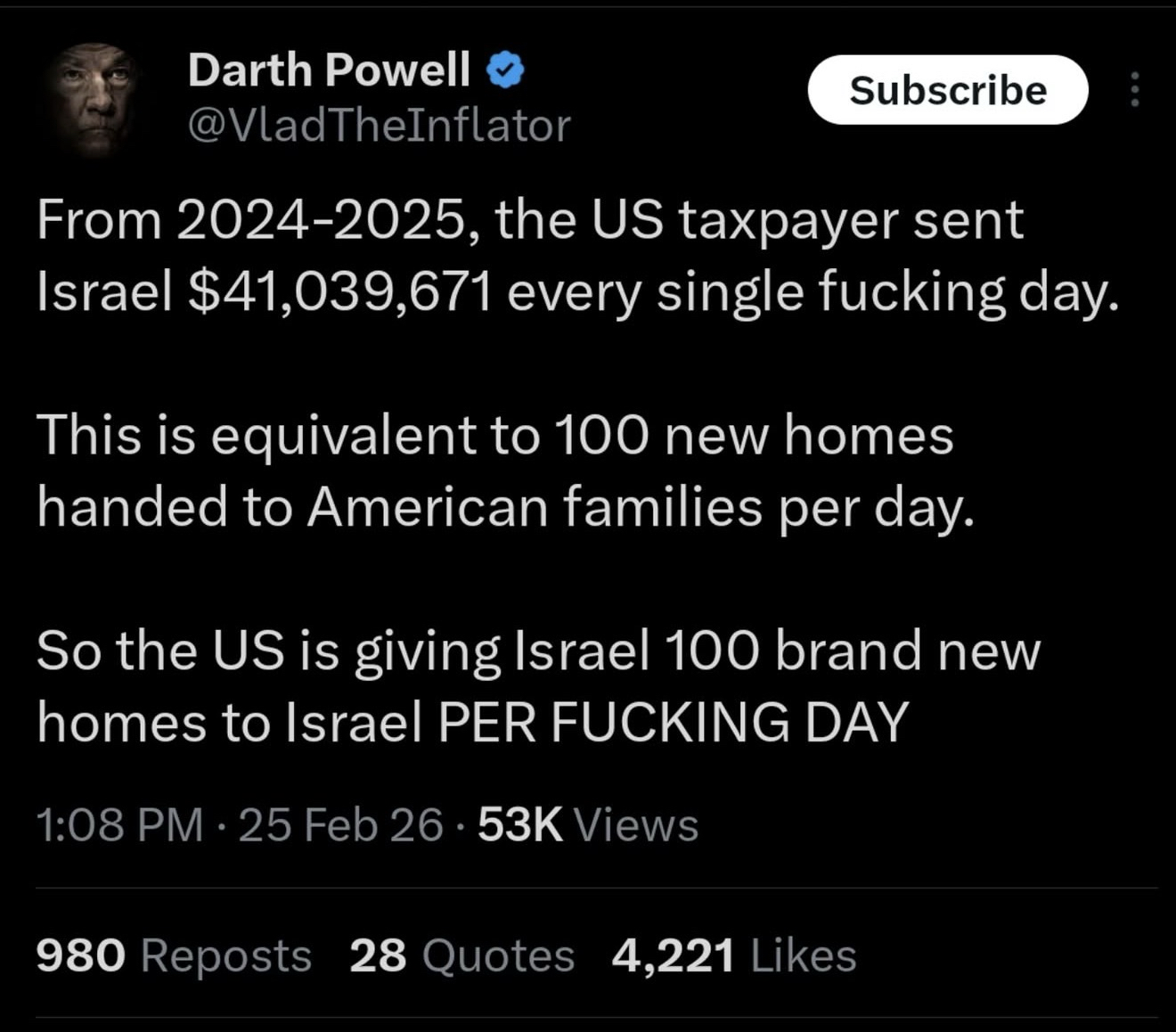Click the blue verified badge icon
1176x1032 pixels.
tap(505, 70)
